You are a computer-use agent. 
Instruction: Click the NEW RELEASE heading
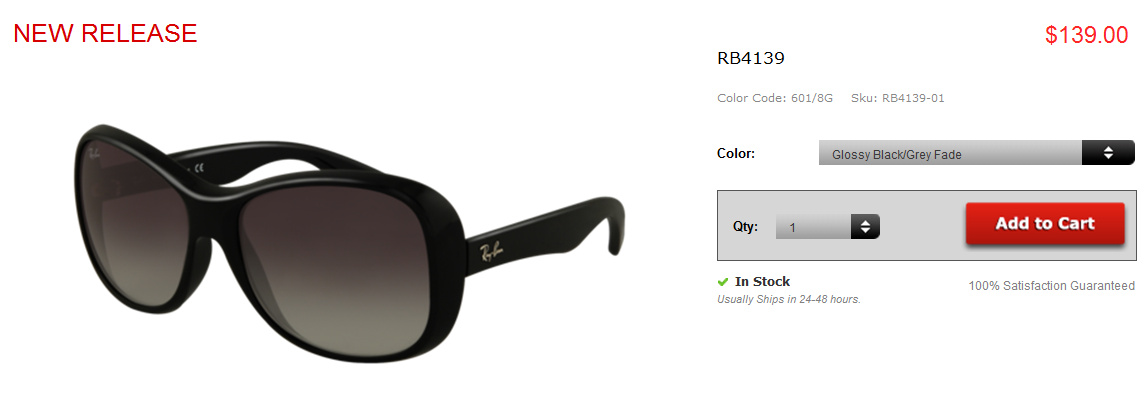[105, 33]
